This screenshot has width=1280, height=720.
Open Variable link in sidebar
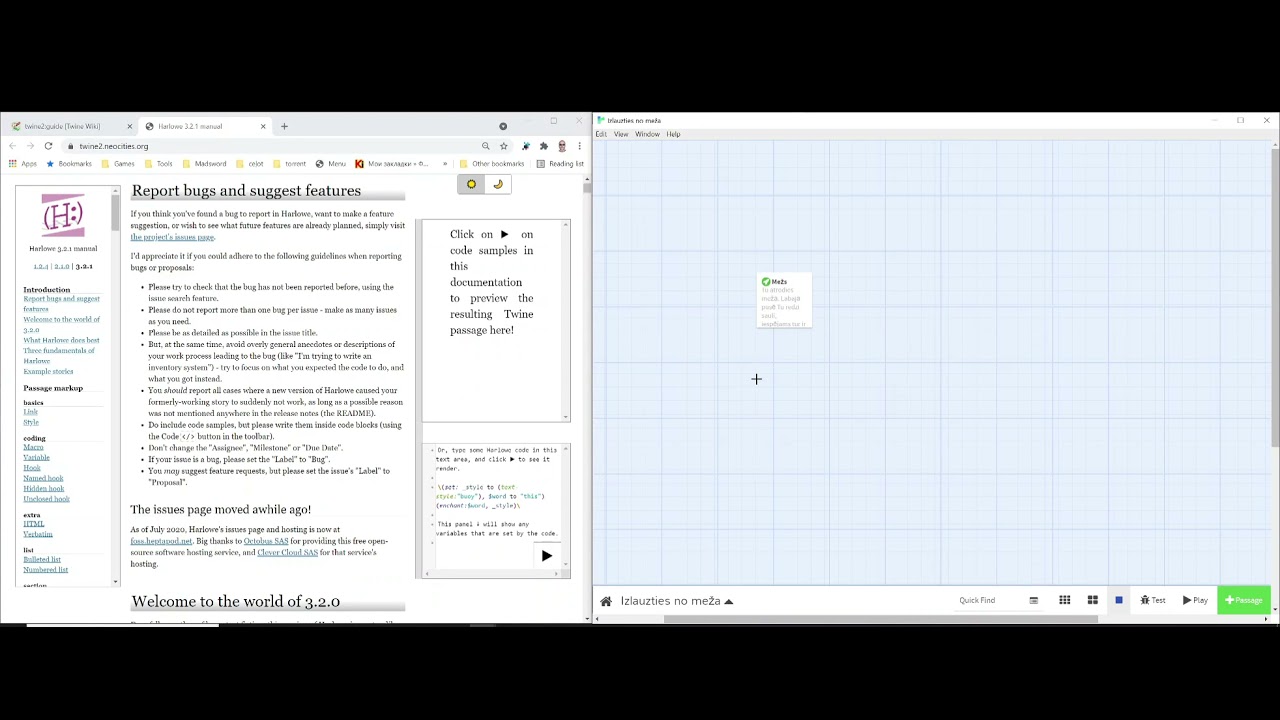[36, 458]
